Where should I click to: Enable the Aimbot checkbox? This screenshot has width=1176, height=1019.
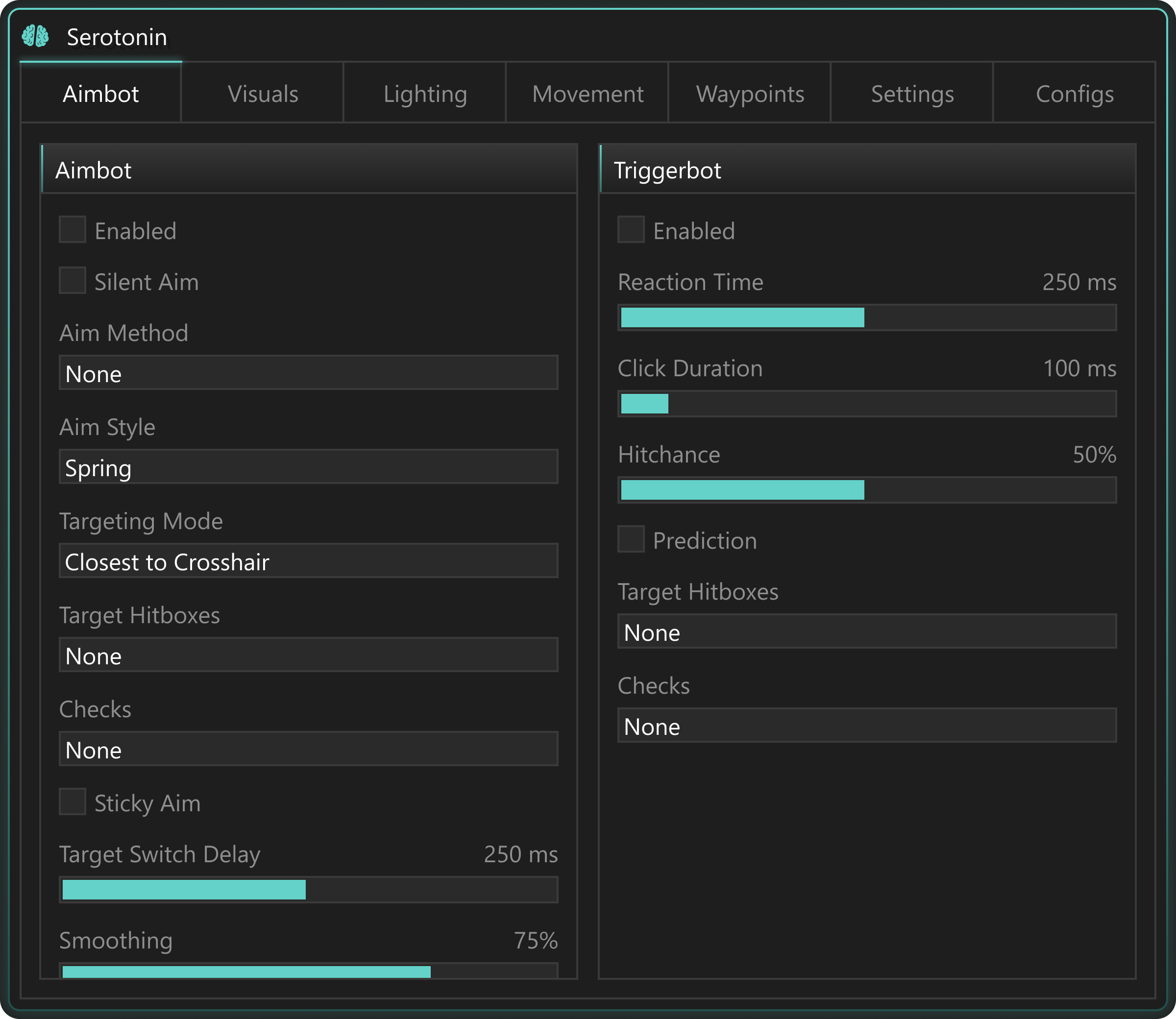73,230
